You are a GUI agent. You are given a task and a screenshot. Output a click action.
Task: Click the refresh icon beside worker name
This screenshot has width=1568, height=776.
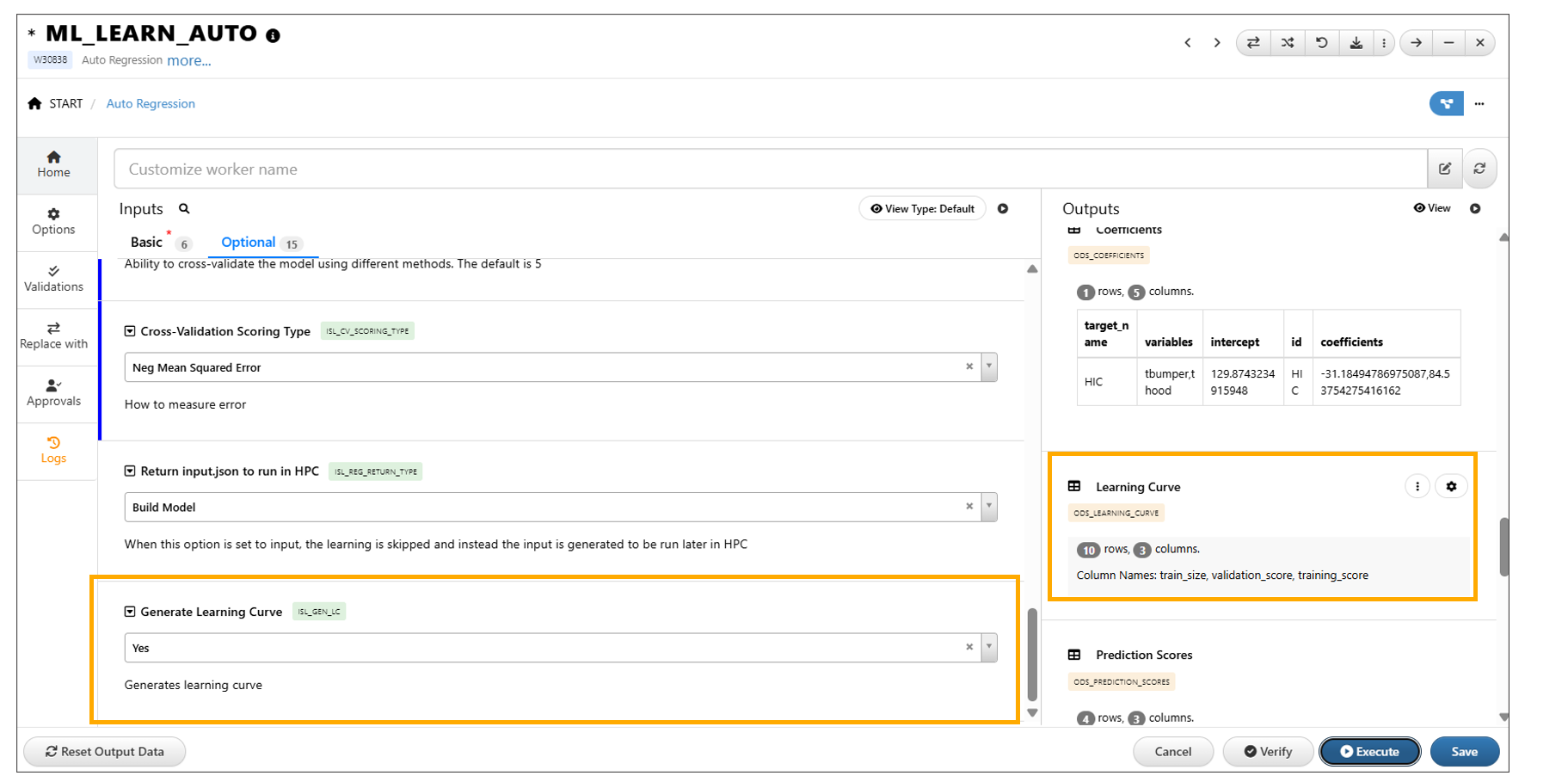coord(1479,169)
